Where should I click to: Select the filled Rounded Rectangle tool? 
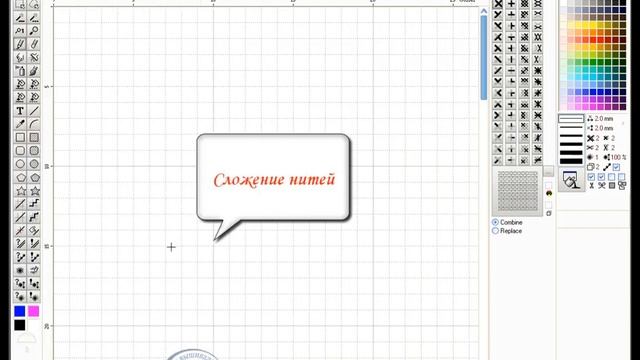click(34, 151)
